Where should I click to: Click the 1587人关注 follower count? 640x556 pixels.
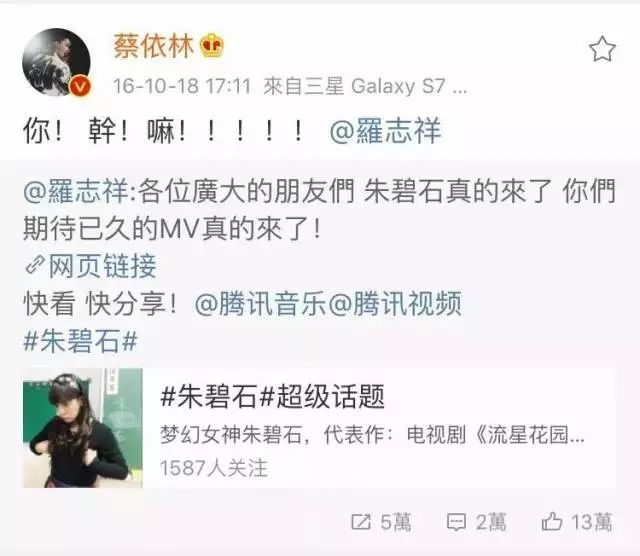point(213,468)
